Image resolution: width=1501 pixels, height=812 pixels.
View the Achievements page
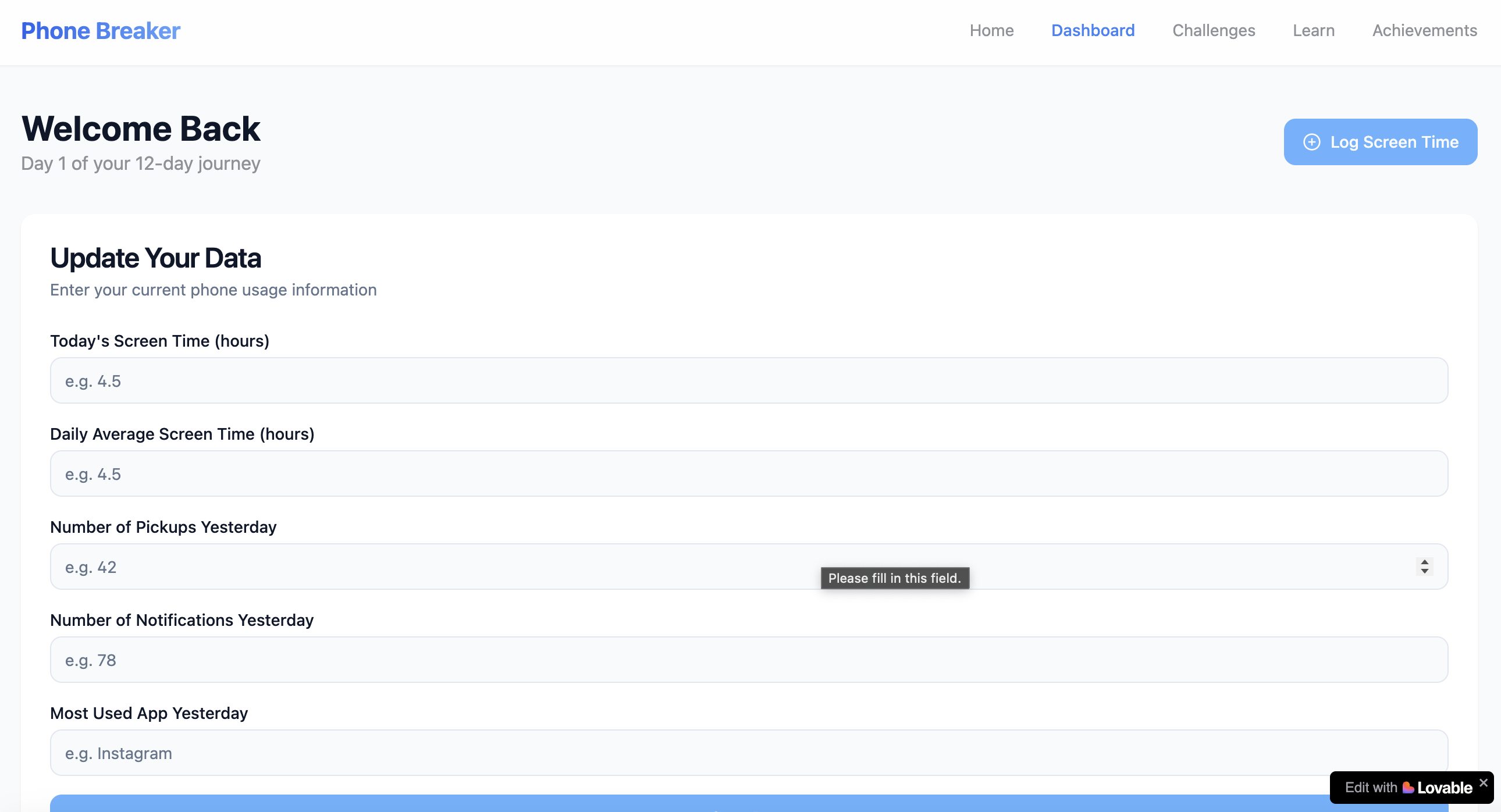[x=1424, y=30]
